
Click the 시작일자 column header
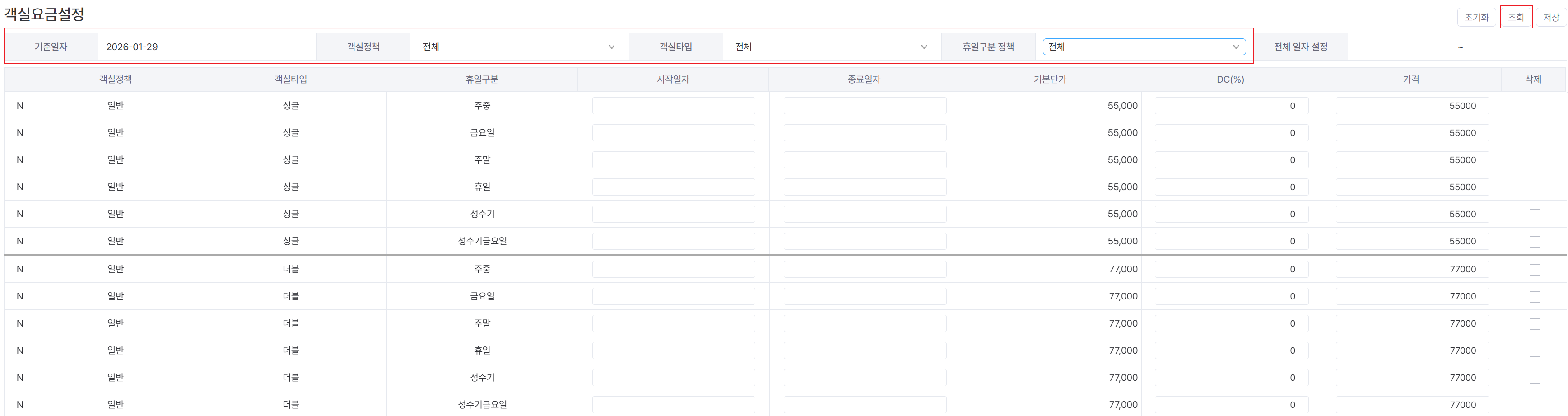(673, 80)
